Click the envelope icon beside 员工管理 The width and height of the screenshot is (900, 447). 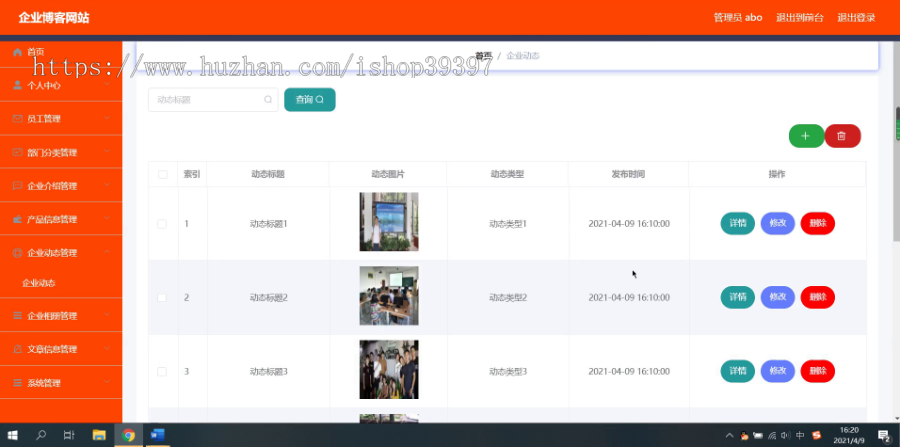(17, 119)
